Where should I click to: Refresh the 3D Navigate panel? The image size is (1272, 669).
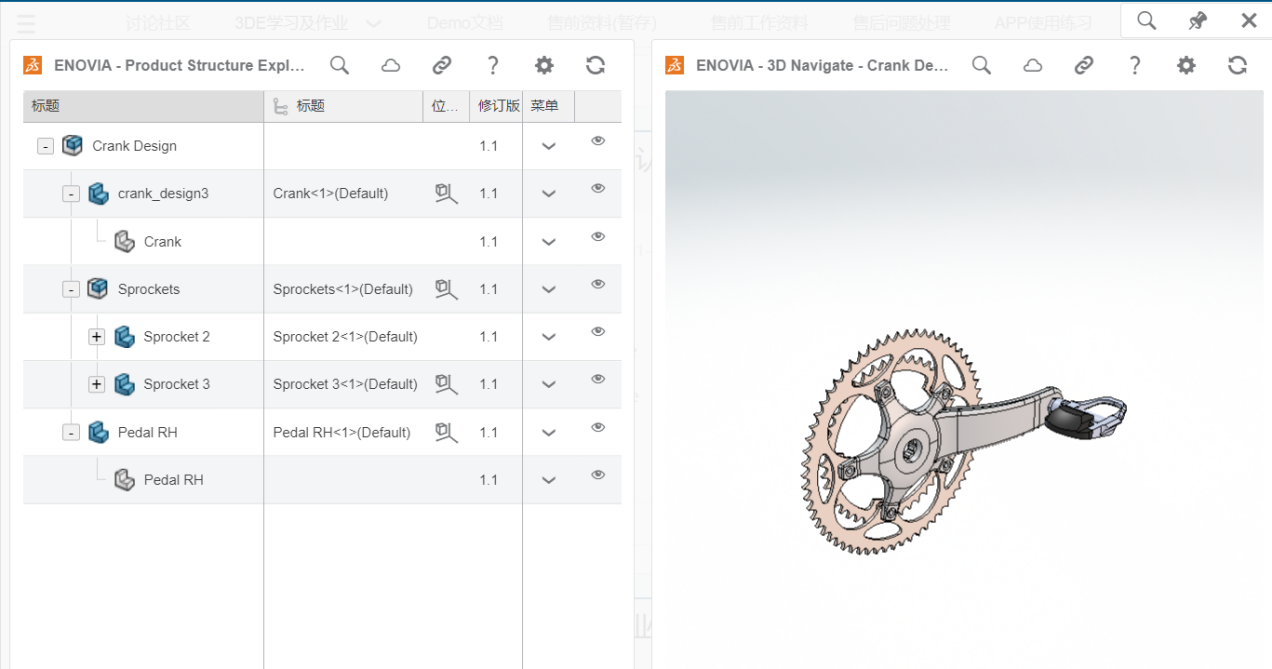pos(1237,65)
